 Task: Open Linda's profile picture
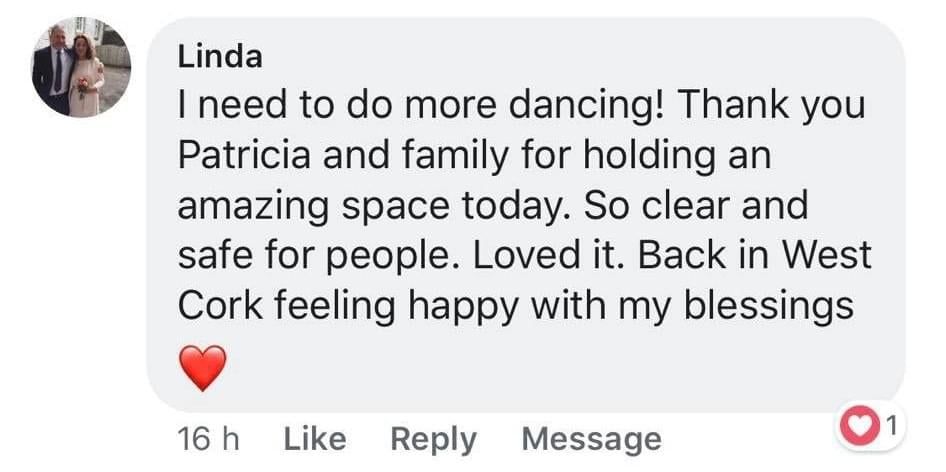tap(81, 67)
